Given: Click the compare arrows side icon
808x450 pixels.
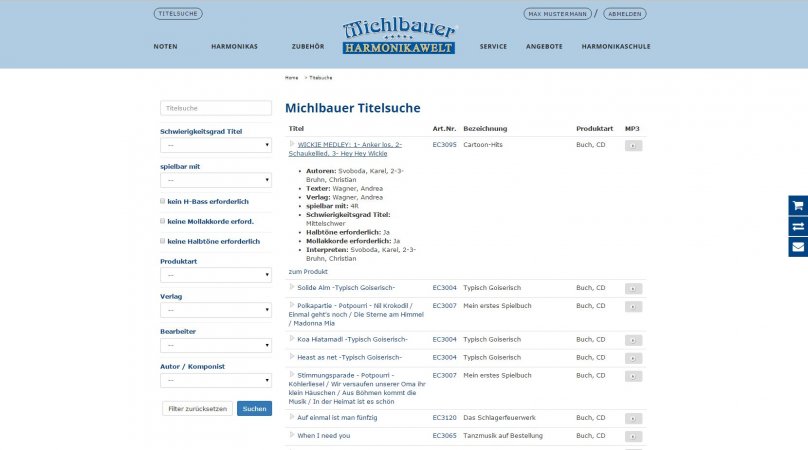Looking at the screenshot, I should click(797, 226).
